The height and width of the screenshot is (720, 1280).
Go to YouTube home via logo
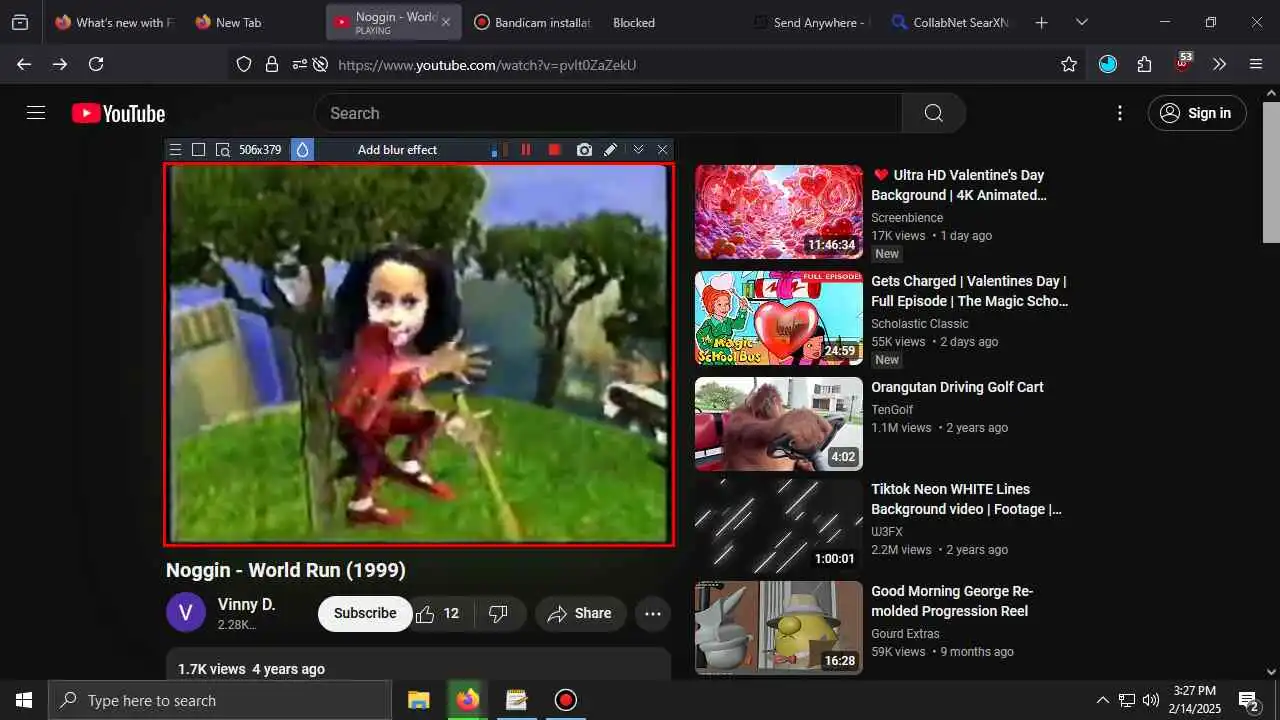click(118, 113)
